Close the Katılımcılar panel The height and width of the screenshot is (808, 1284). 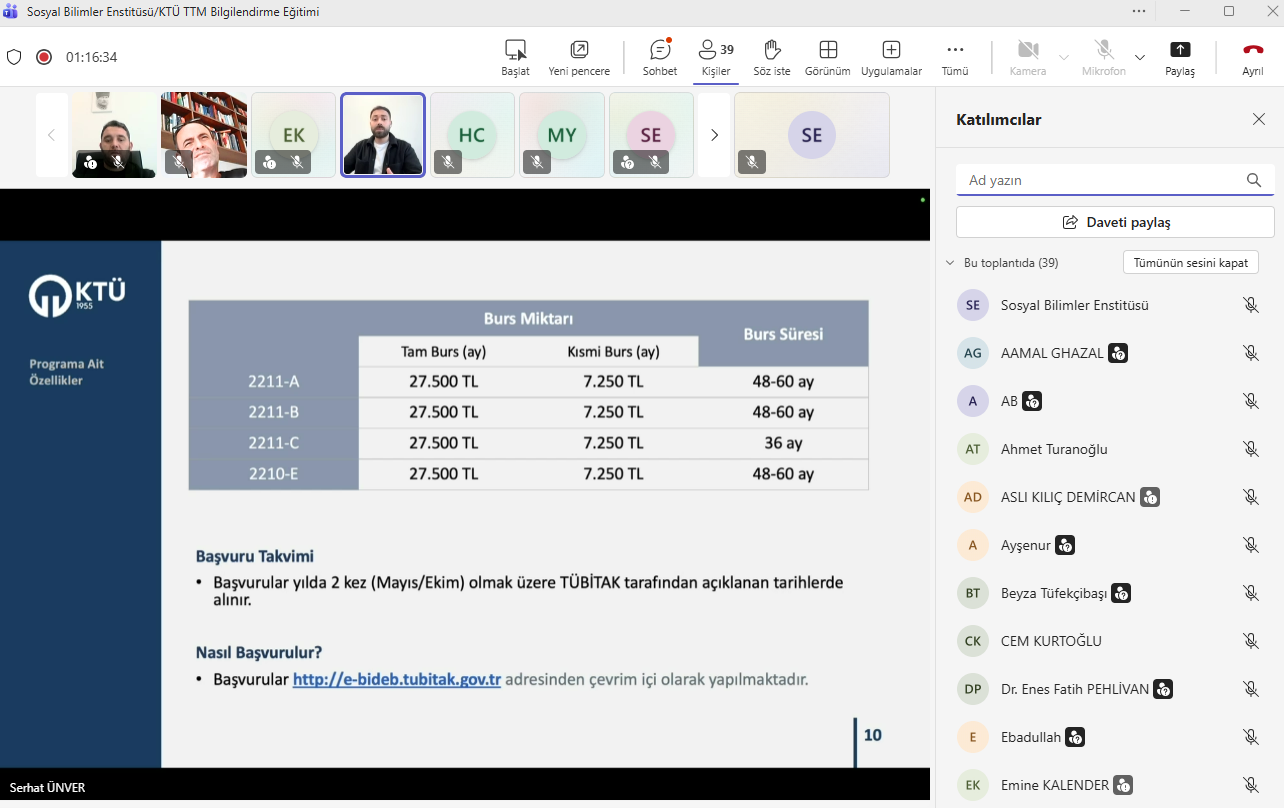point(1259,119)
